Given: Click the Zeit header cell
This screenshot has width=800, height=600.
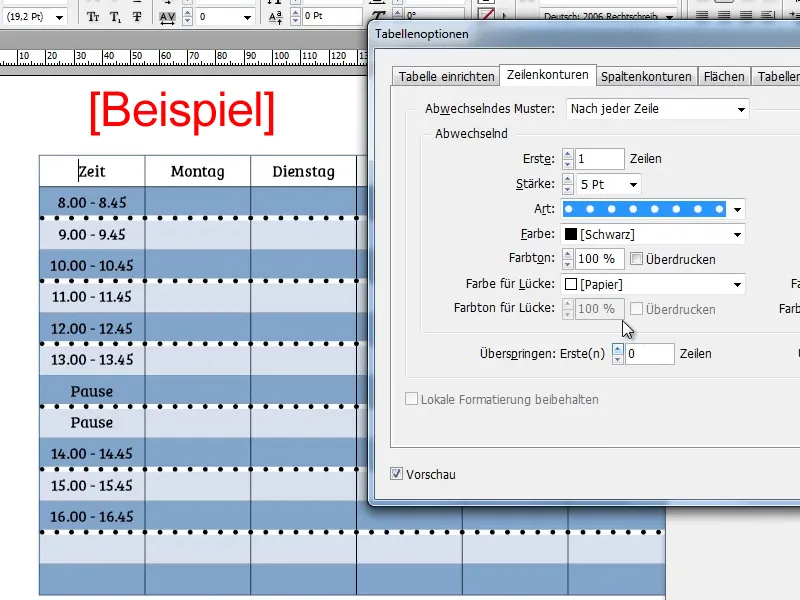Looking at the screenshot, I should pyautogui.click(x=92, y=171).
